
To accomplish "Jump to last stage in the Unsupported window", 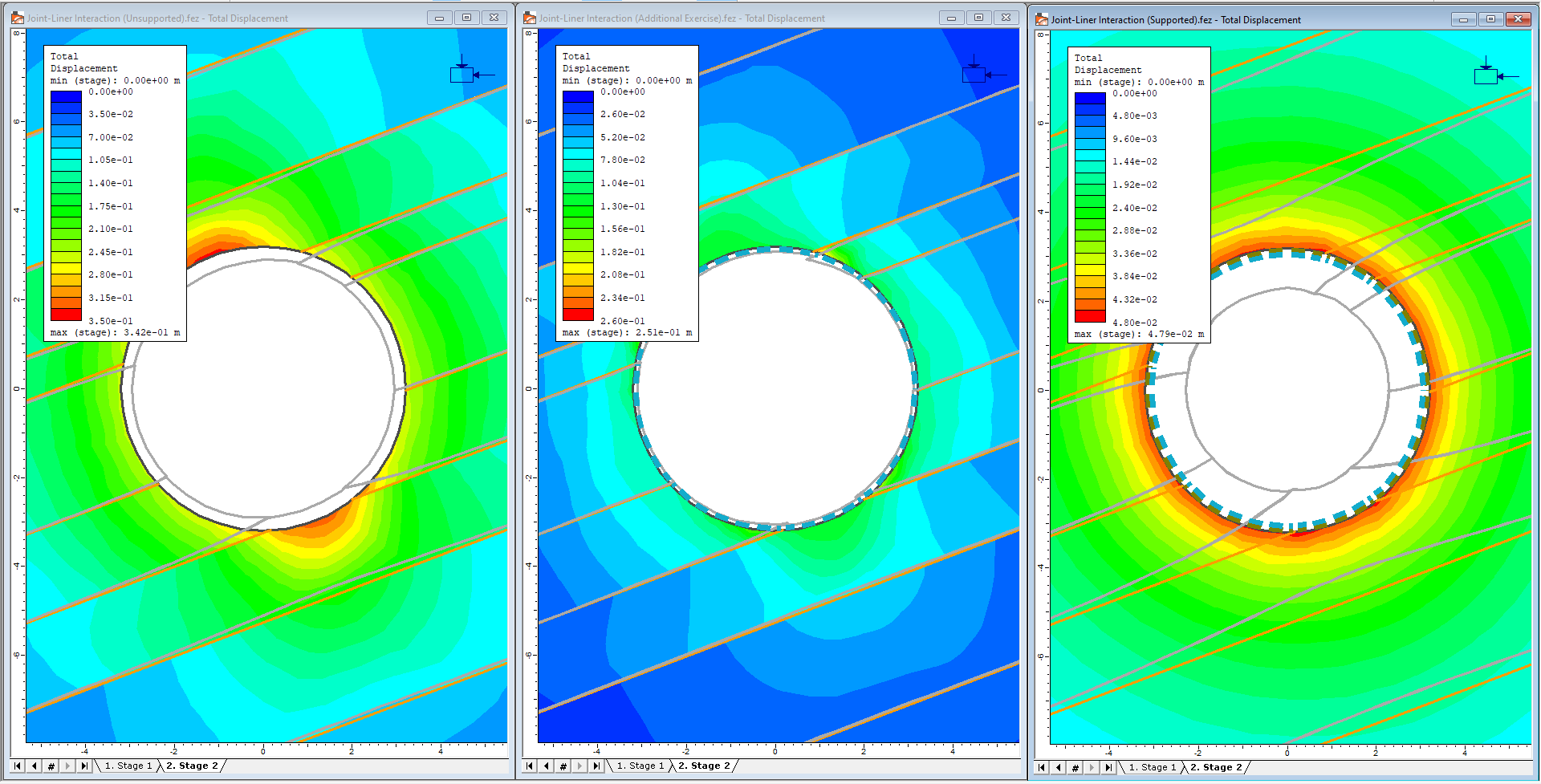I will [84, 766].
